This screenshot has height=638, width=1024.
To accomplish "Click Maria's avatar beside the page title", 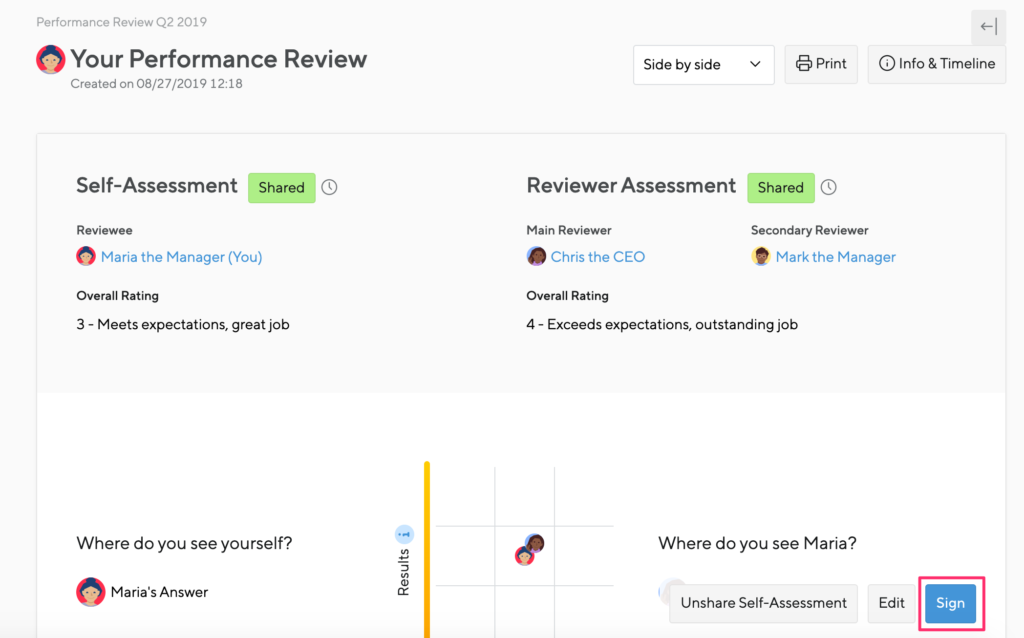I will coord(50,59).
